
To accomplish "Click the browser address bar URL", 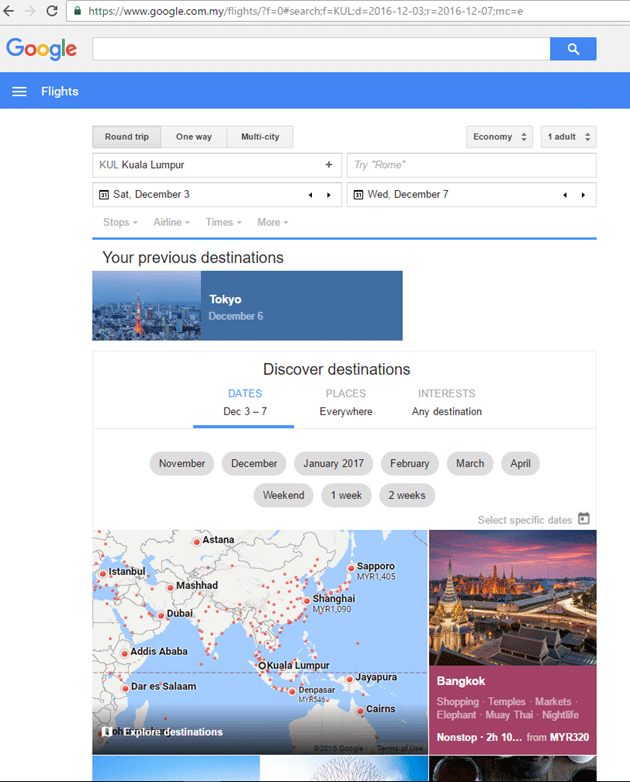I will pyautogui.click(x=306, y=11).
